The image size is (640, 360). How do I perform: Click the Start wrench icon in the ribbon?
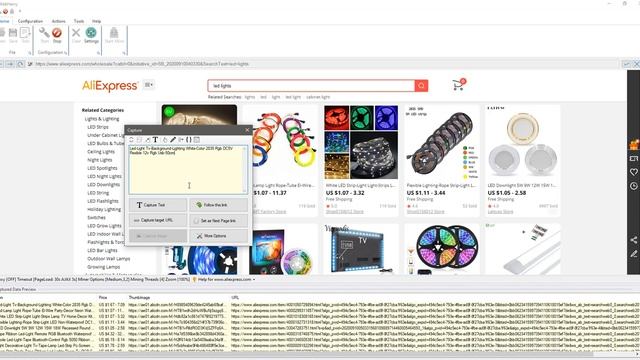point(44,33)
